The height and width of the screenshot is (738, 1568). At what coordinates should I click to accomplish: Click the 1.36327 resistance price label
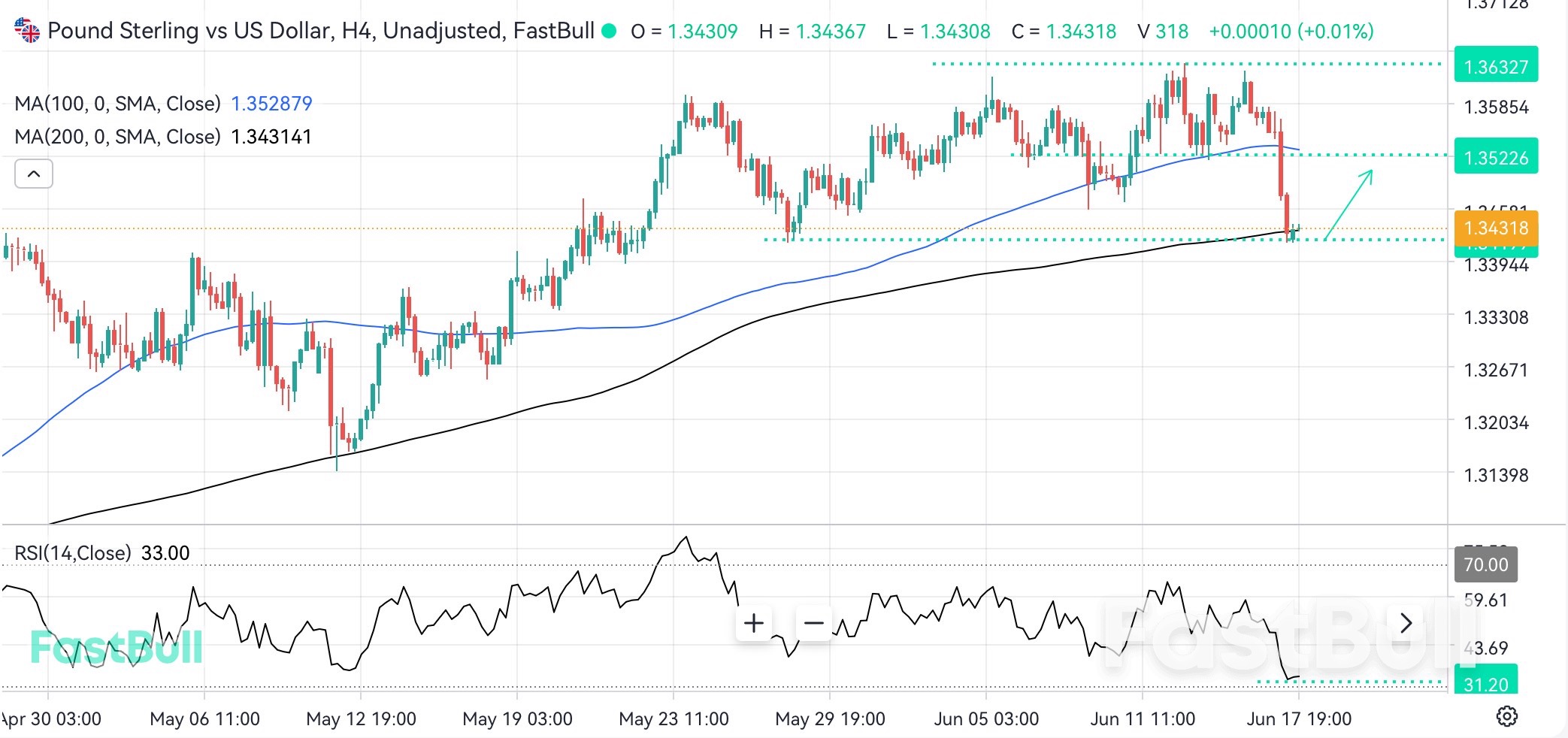click(1496, 66)
